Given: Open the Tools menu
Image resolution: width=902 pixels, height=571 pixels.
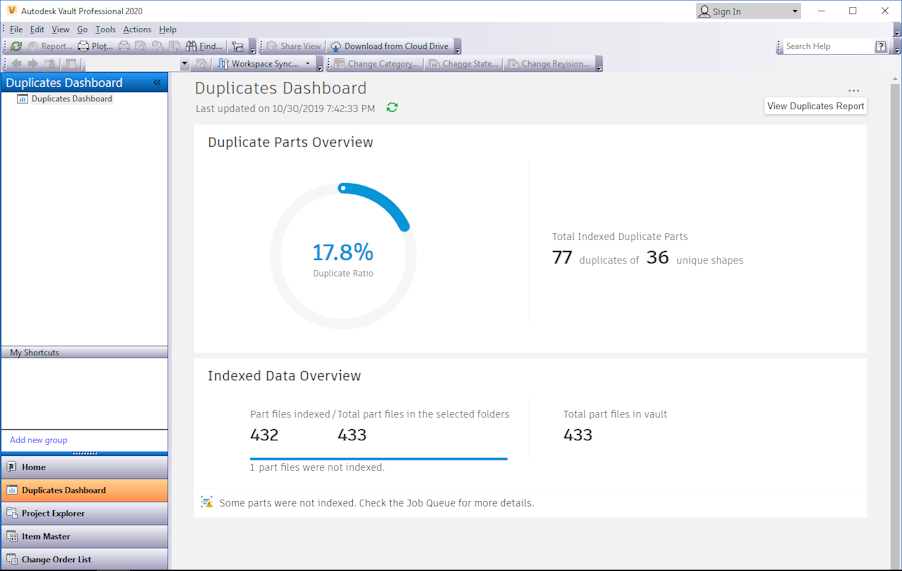Looking at the screenshot, I should tap(105, 29).
